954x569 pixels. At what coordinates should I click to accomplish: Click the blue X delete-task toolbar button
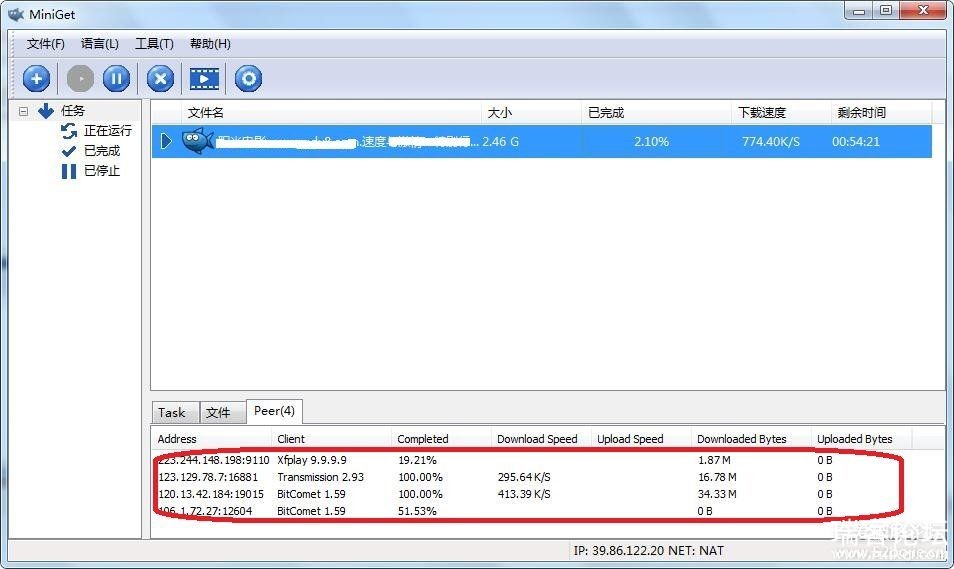click(161, 79)
